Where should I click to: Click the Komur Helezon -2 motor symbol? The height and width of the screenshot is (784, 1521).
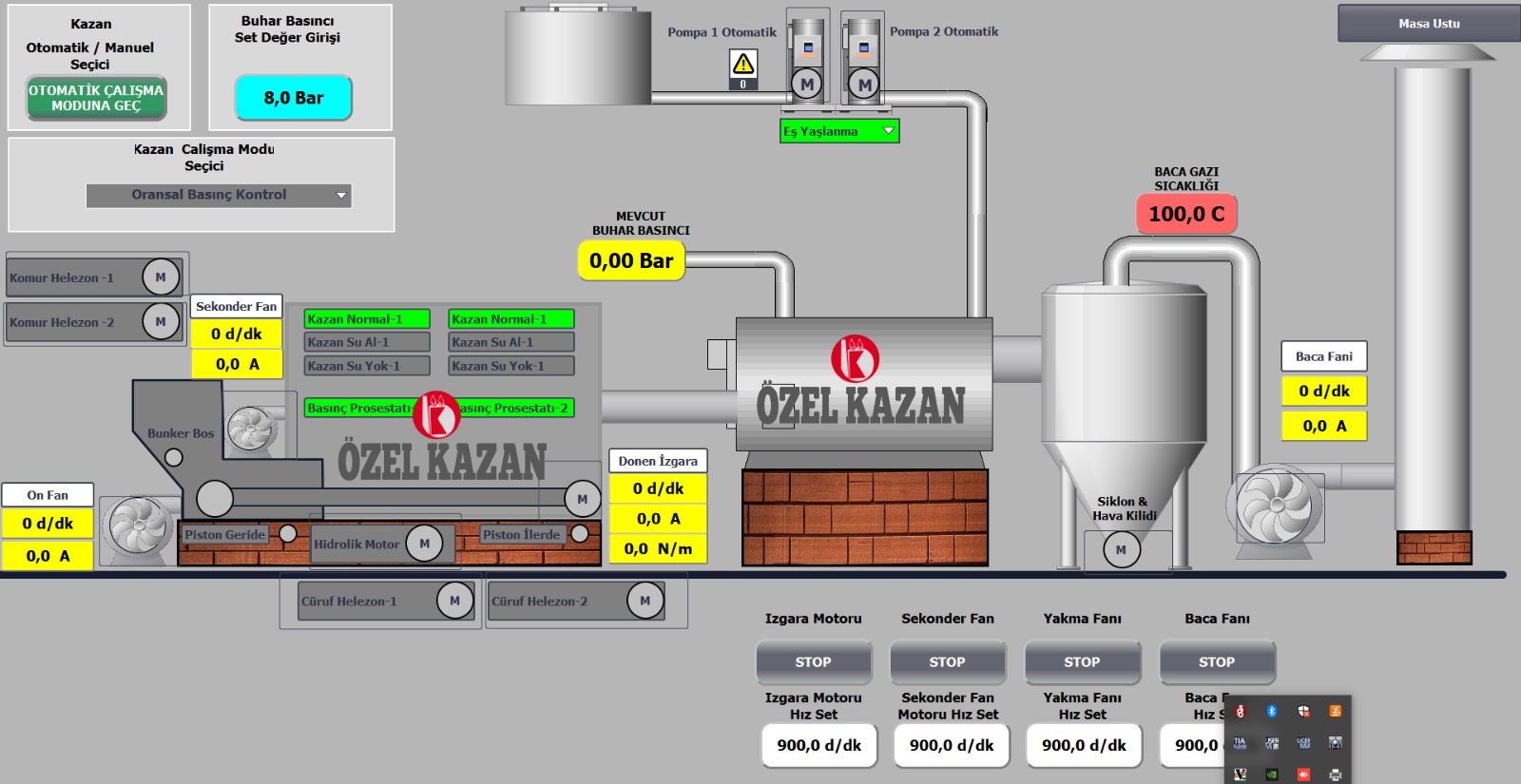(x=161, y=321)
